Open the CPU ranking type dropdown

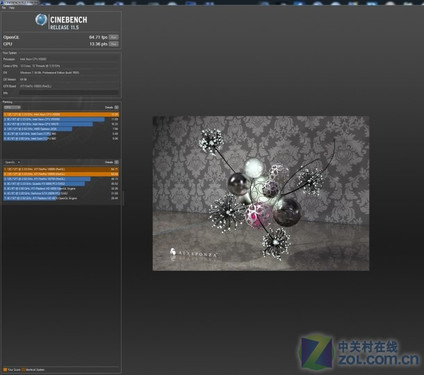pyautogui.click(x=12, y=107)
